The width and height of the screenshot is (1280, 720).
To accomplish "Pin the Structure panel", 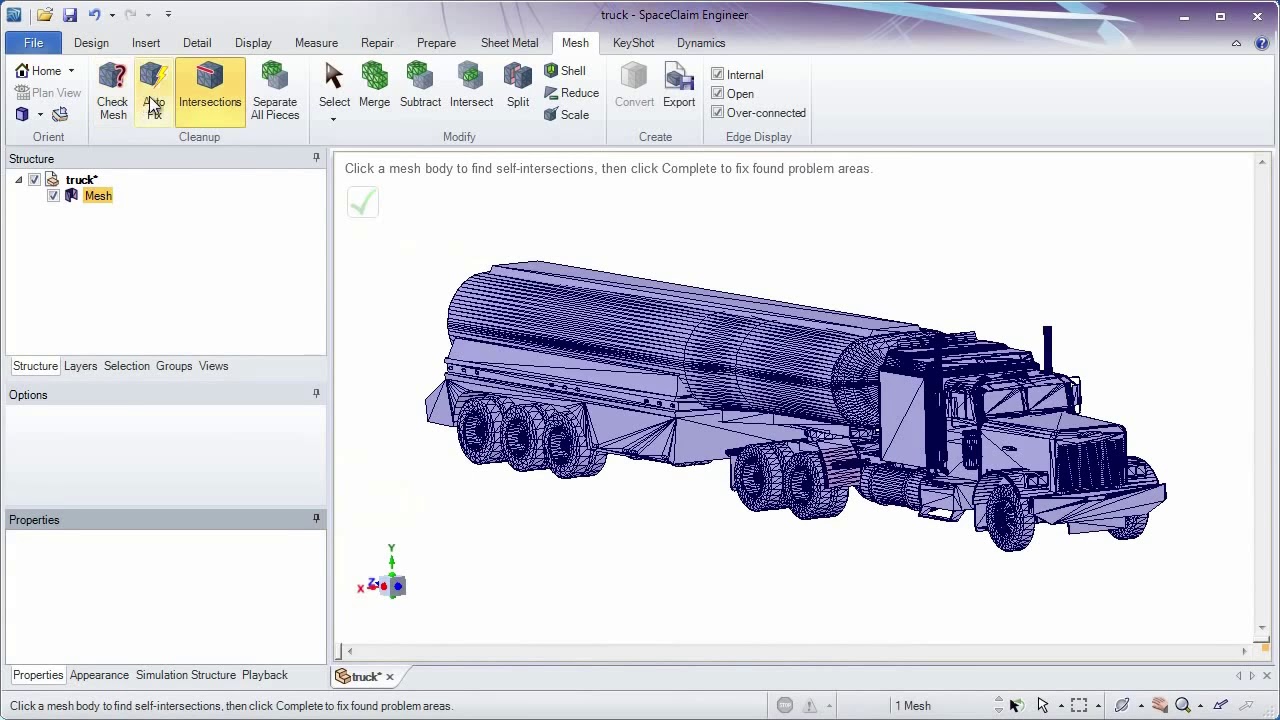I will pyautogui.click(x=316, y=158).
